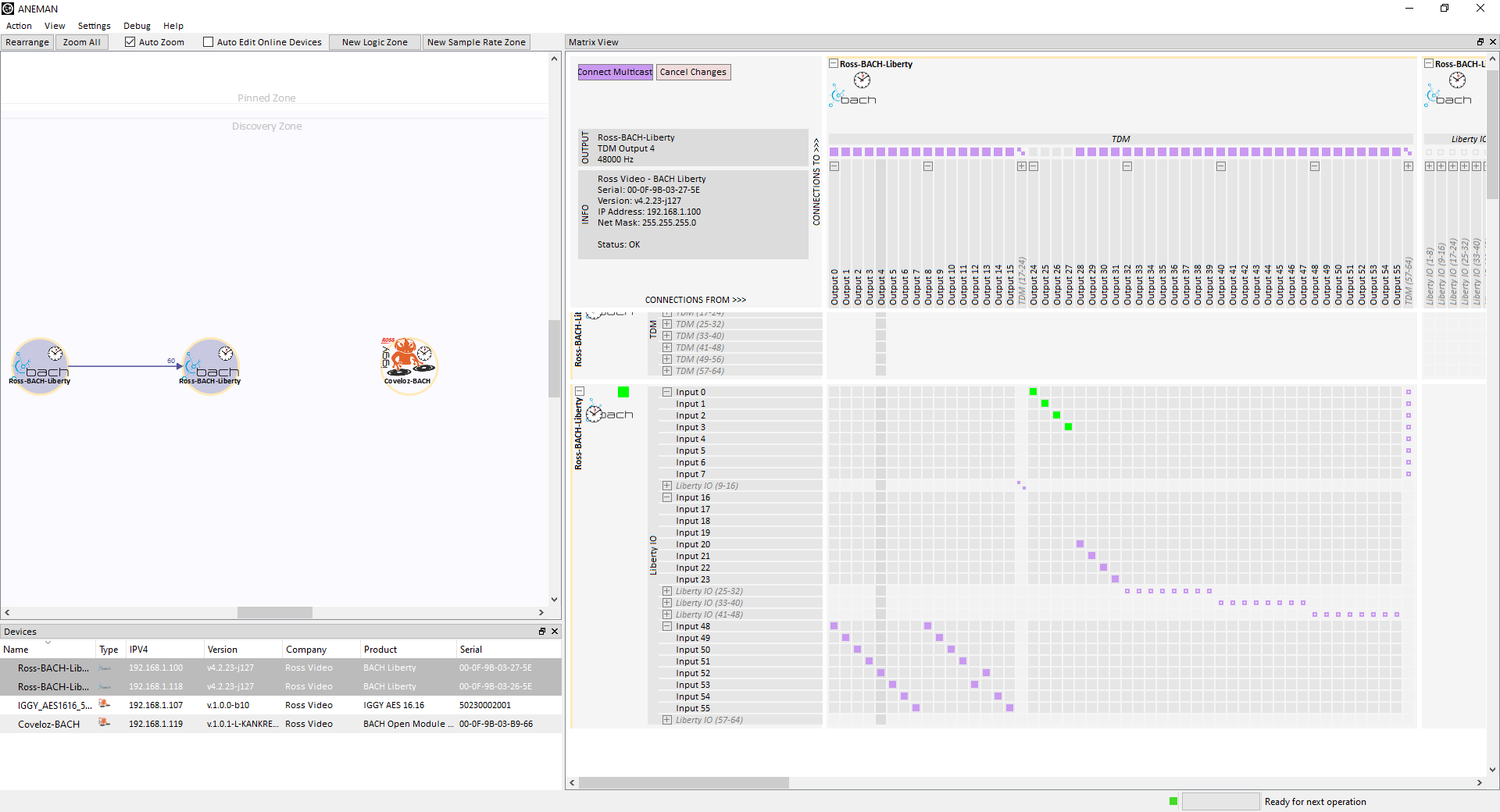This screenshot has height=812, width=1500.
Task: Select the IGGY_AES1616_5 device row
Action: click(280, 705)
